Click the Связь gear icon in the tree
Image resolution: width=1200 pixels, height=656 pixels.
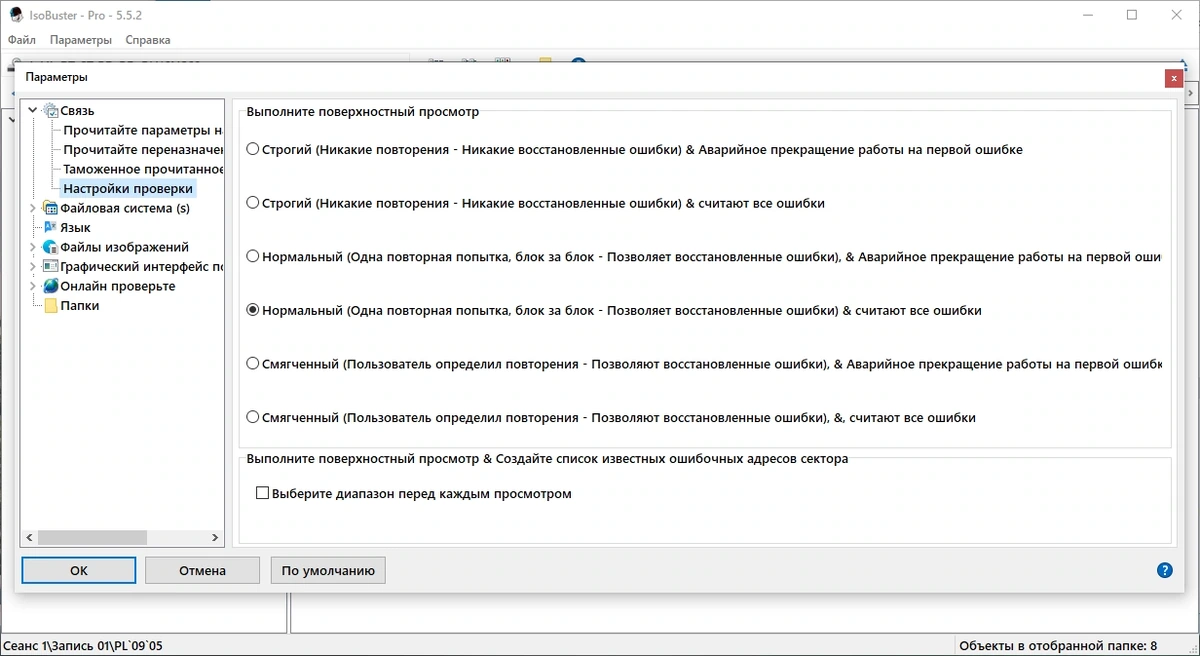51,111
